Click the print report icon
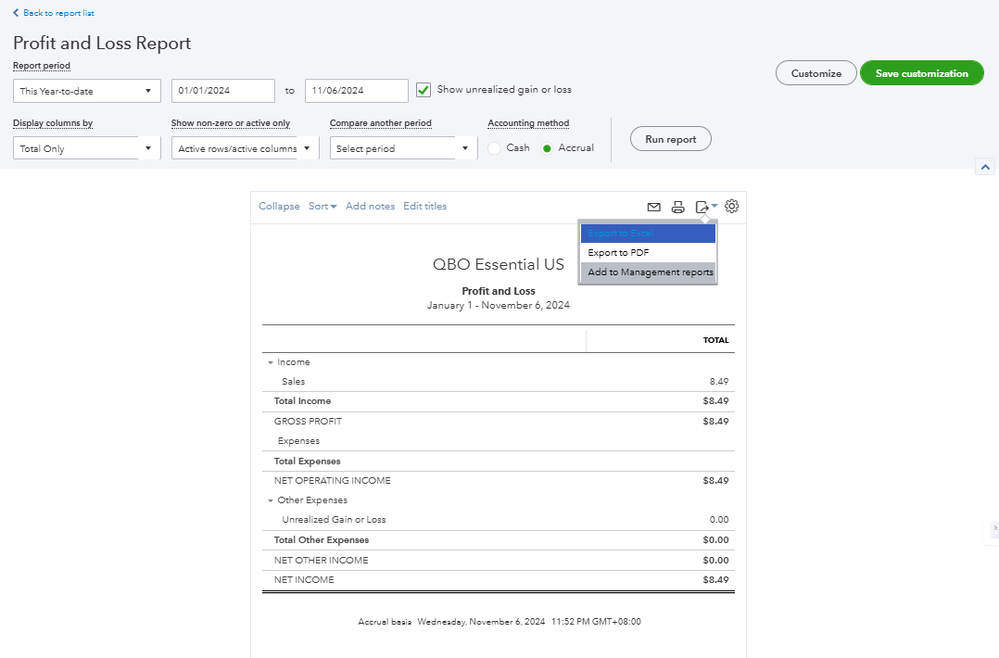The width and height of the screenshot is (999, 658). [678, 207]
